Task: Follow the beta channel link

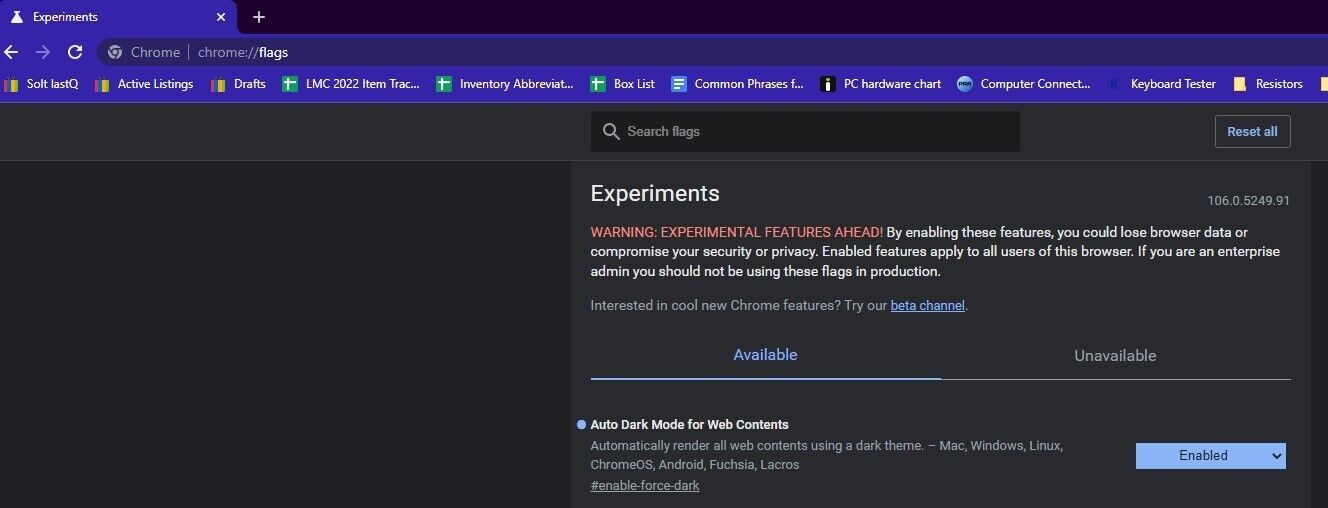Action: coord(927,306)
